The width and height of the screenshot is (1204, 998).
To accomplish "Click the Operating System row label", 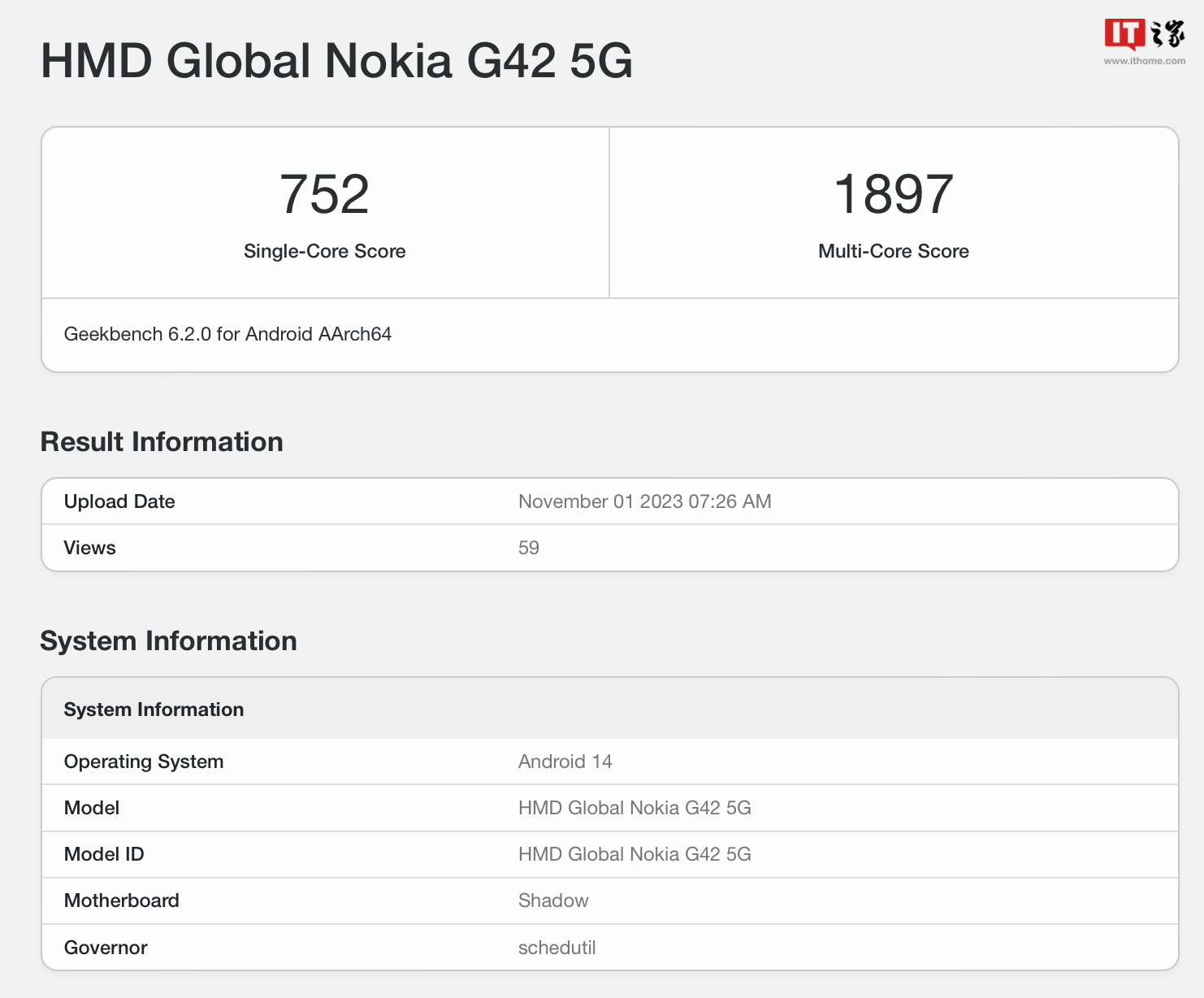I will 144,762.
